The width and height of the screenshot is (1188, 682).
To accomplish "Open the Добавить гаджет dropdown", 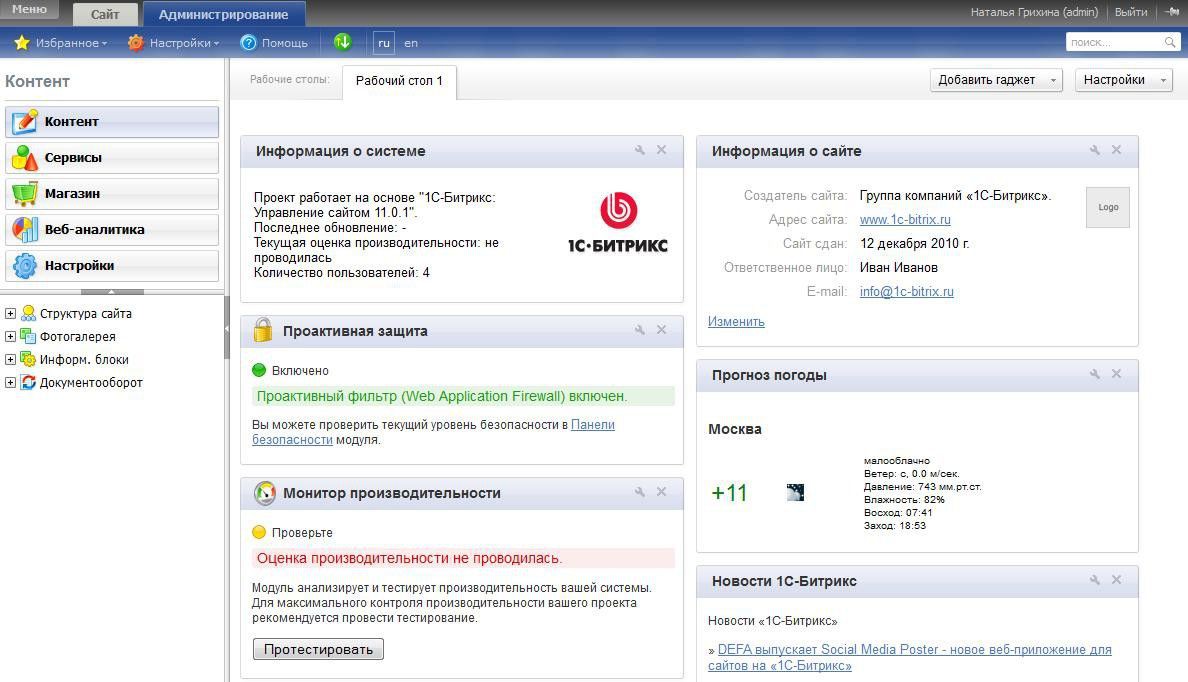I will (x=988, y=79).
